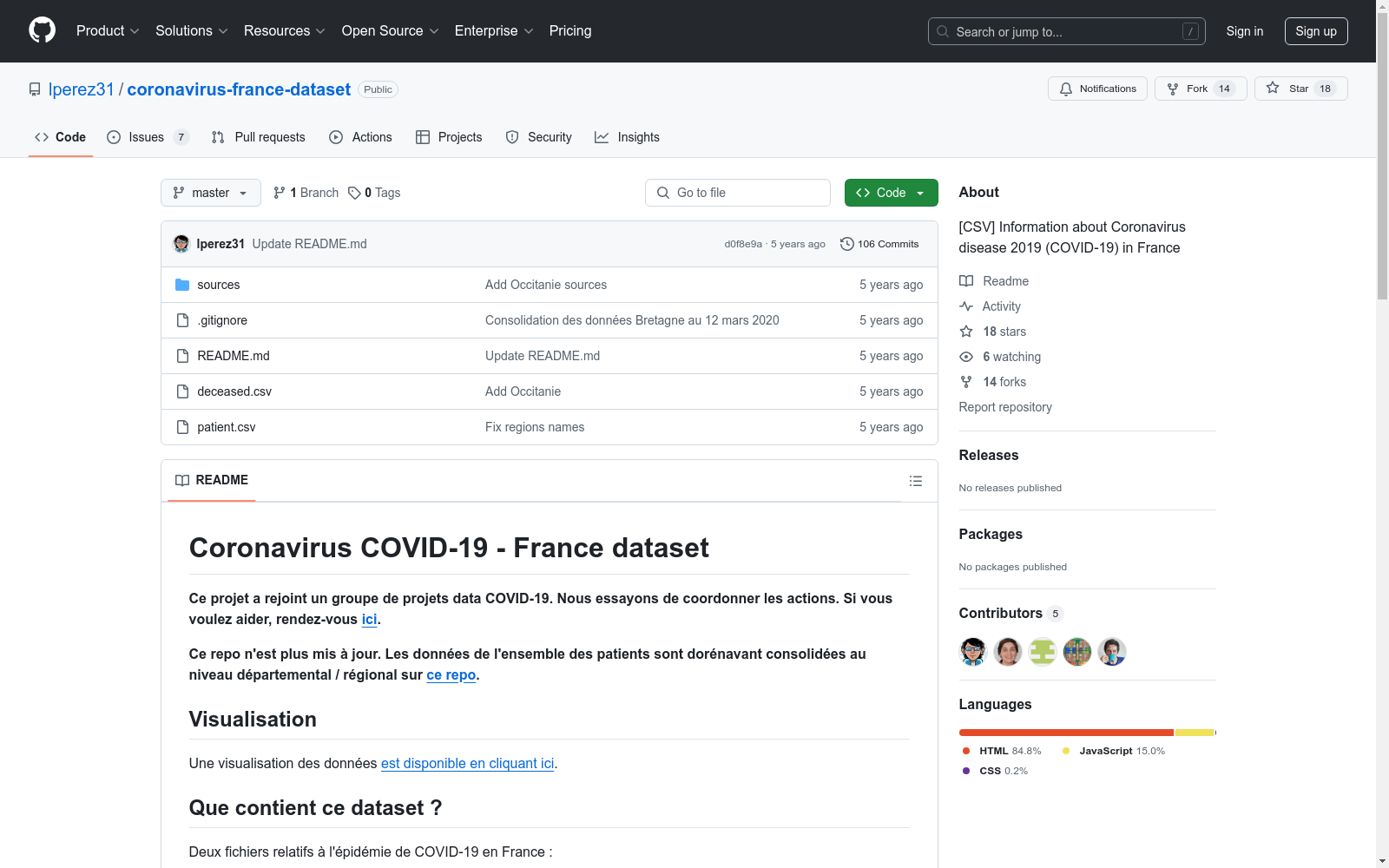The width and height of the screenshot is (1389, 868).
Task: Click the eye icon beside 6 watching
Action: click(966, 357)
